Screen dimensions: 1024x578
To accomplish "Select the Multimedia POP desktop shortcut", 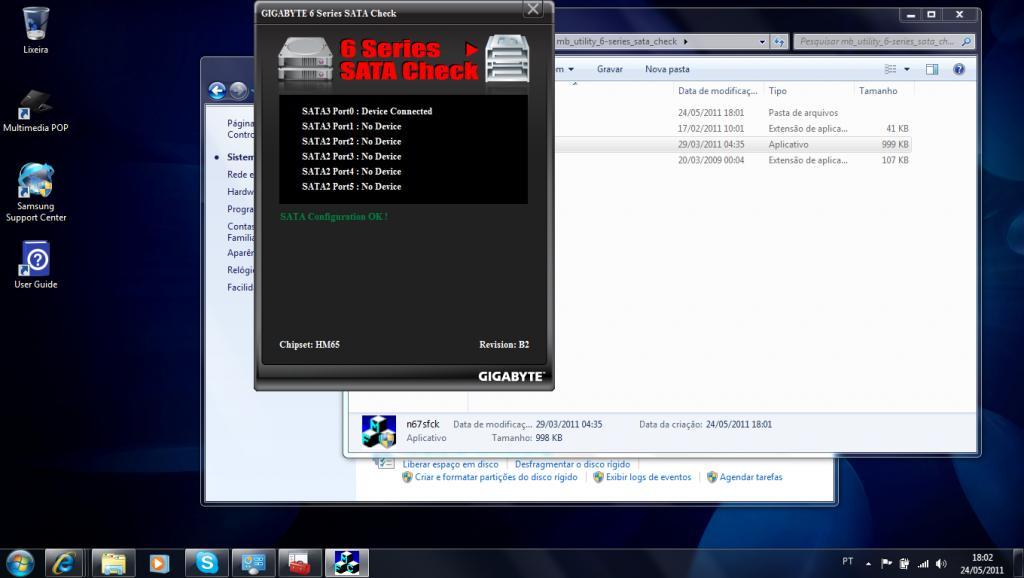I will tap(35, 111).
